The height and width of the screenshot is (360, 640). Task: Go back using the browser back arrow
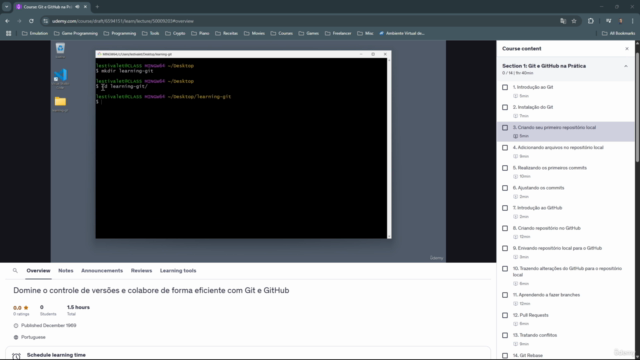[7, 21]
